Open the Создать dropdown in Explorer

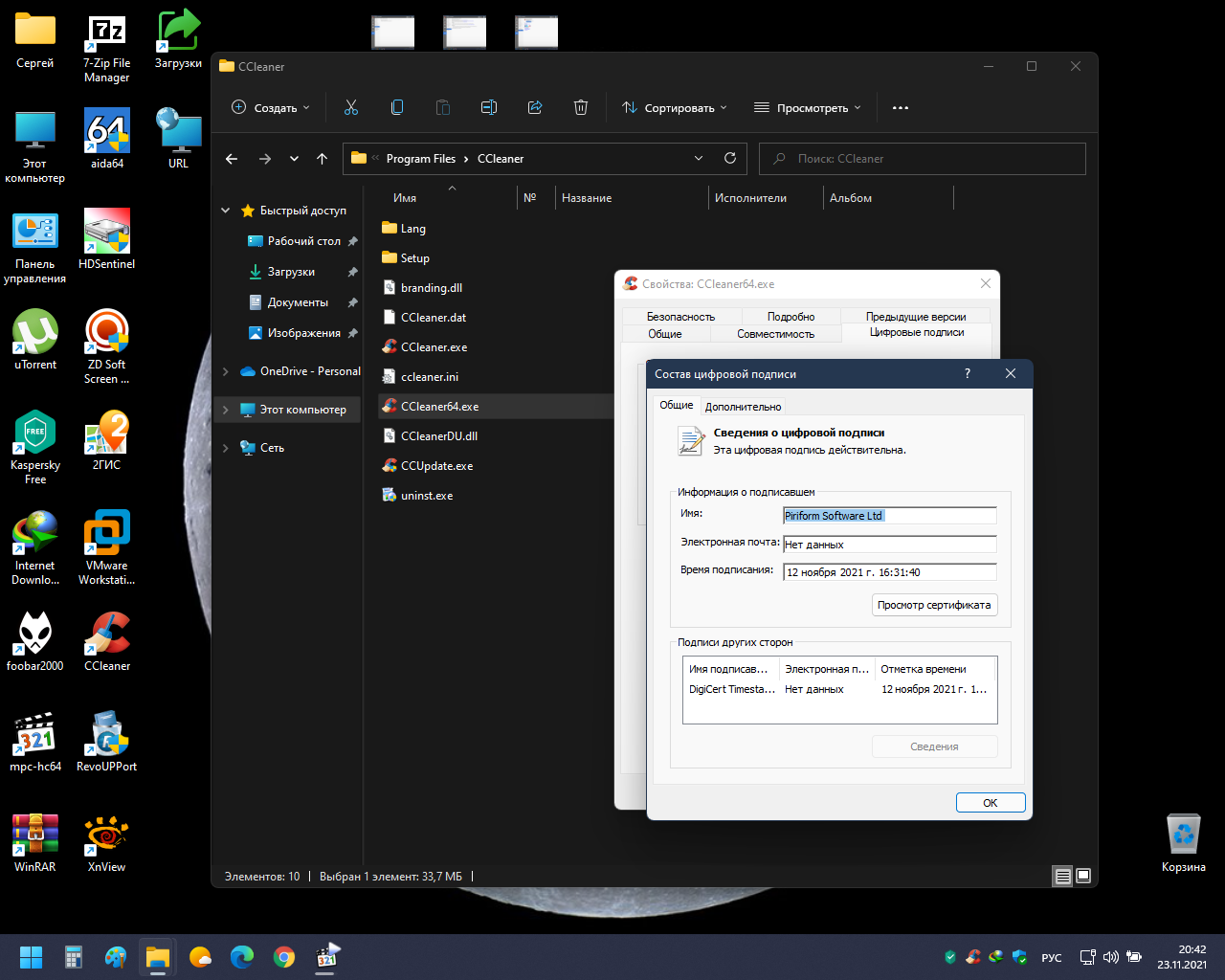[271, 107]
